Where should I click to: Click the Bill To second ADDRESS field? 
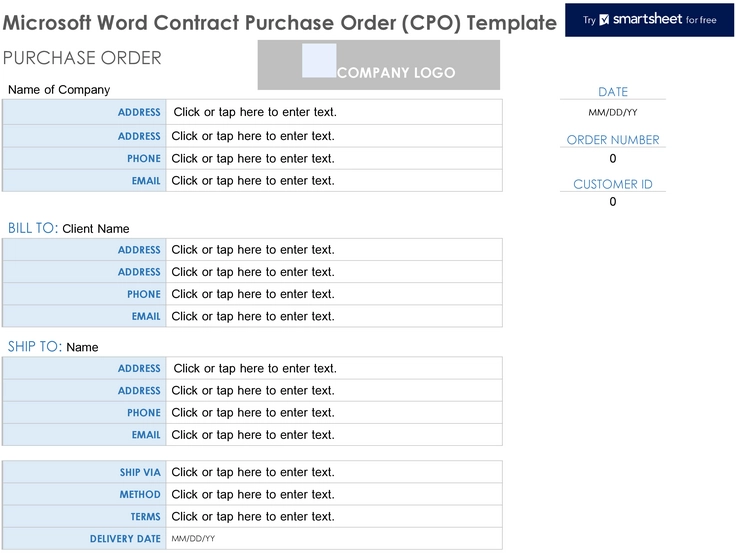334,272
